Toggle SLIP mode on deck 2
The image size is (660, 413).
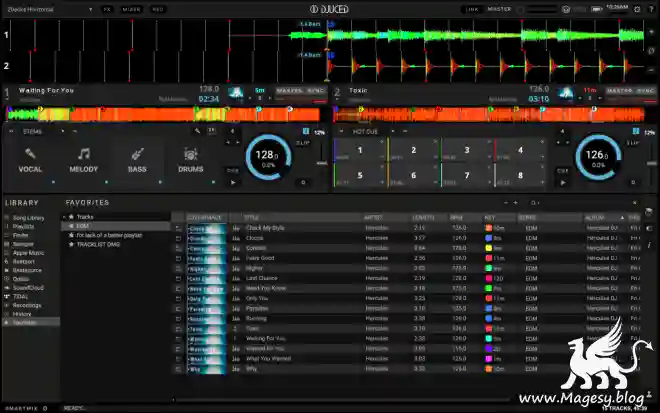click(x=633, y=143)
